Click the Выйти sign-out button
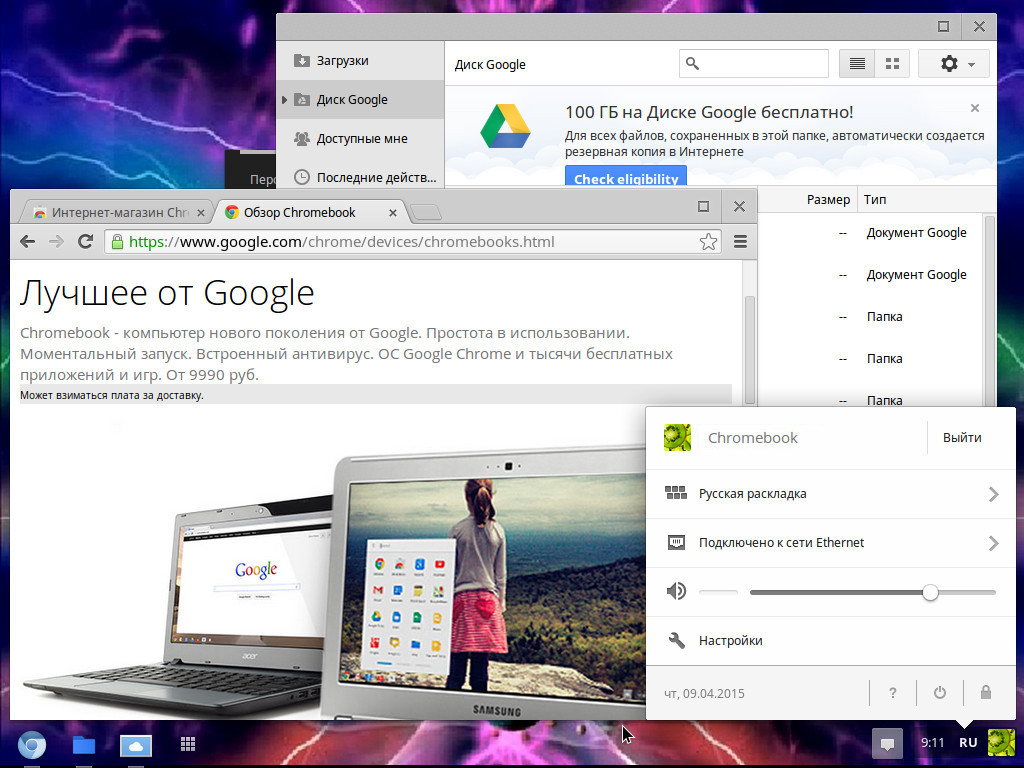The width and height of the screenshot is (1024, 768). [x=962, y=438]
